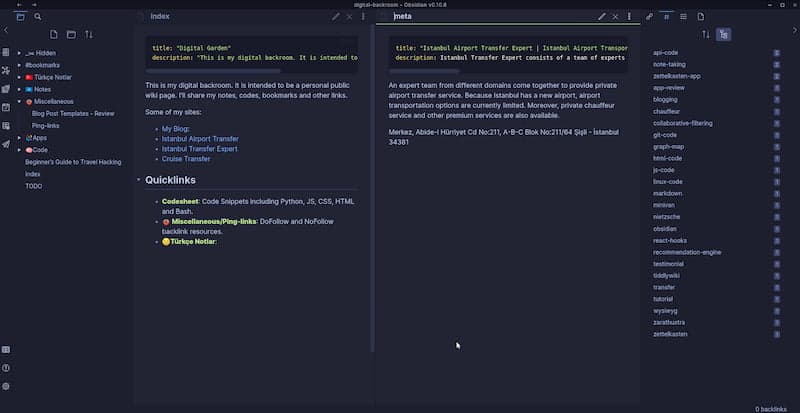The image size is (800, 413).
Task: Follow the Istanbul Airport Transfer link
Action: coord(200,139)
